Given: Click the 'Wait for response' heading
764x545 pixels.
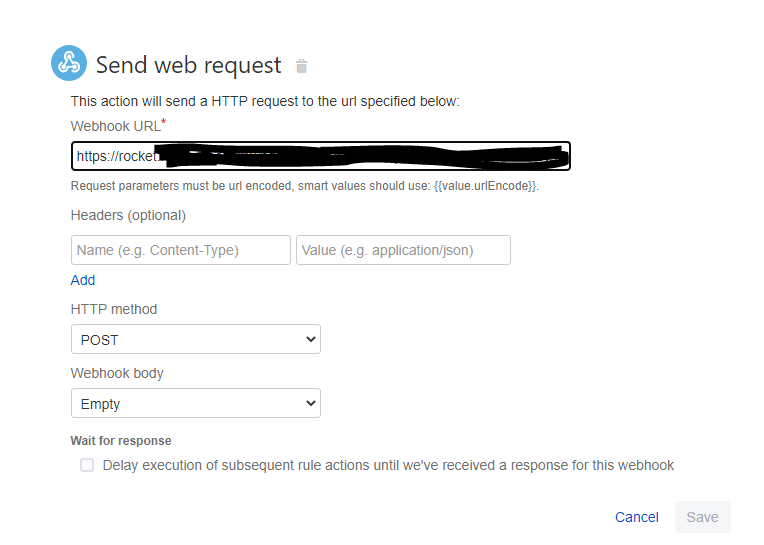Looking at the screenshot, I should point(121,441).
